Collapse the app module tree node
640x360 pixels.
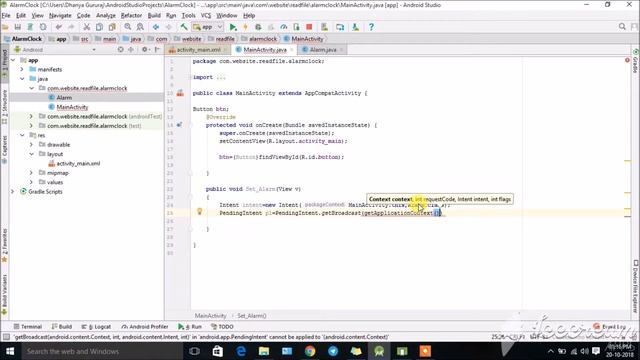[x=13, y=60]
